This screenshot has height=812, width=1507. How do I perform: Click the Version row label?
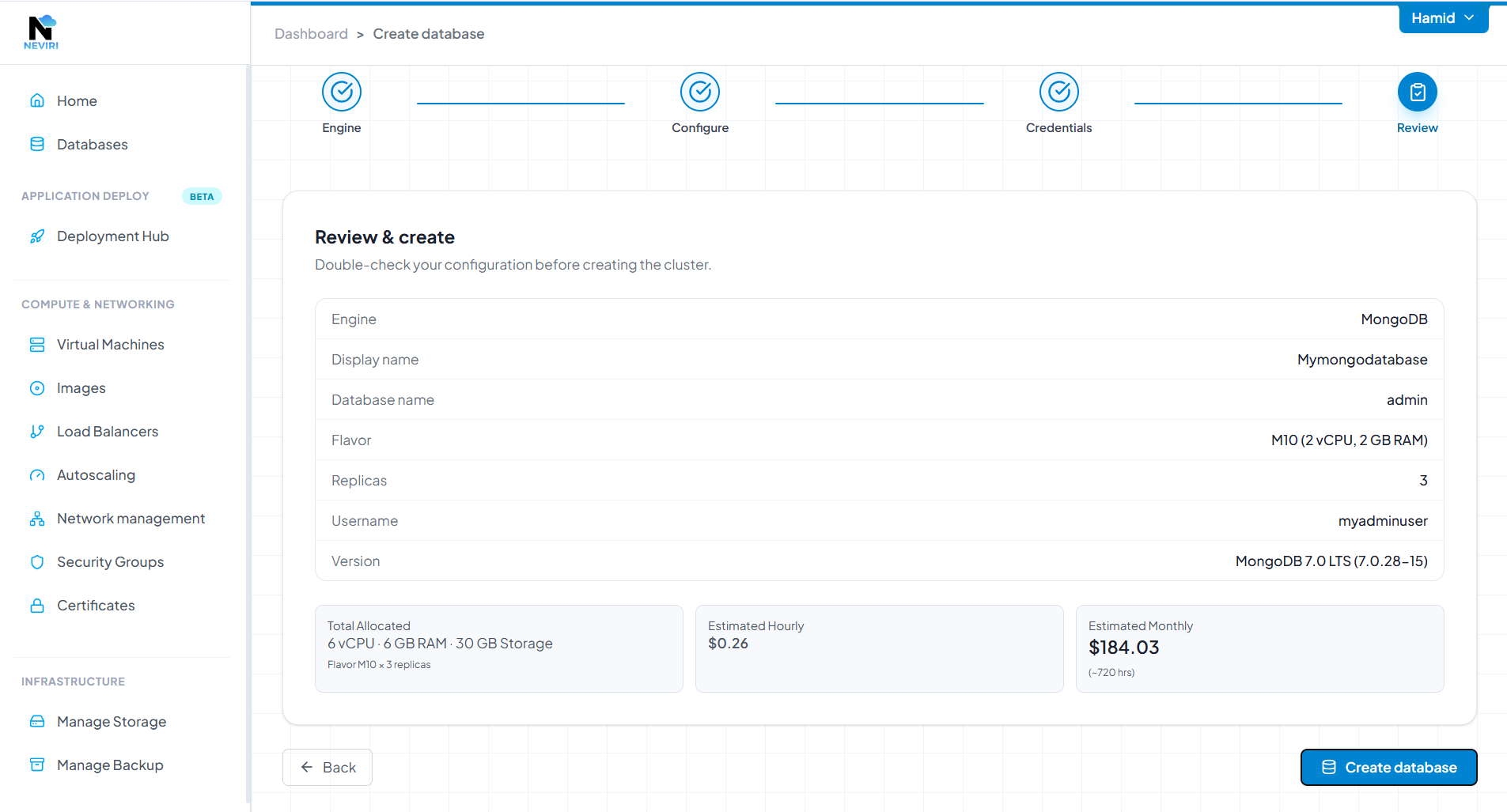pyautogui.click(x=356, y=561)
